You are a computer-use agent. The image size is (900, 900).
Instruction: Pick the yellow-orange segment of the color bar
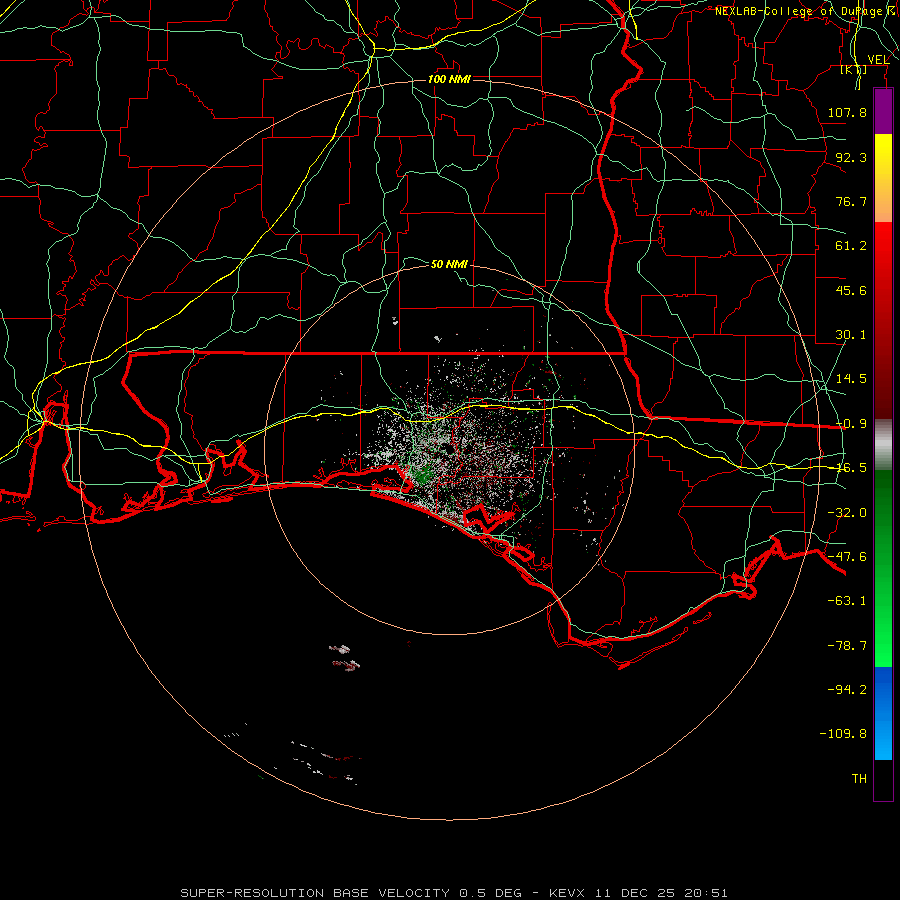point(883,178)
